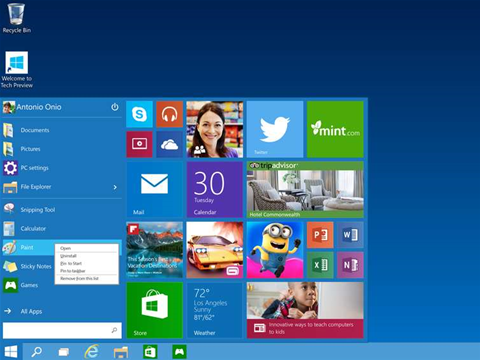Open the mint.com tile
Viewport: 480px width, 360px height.
[335, 129]
